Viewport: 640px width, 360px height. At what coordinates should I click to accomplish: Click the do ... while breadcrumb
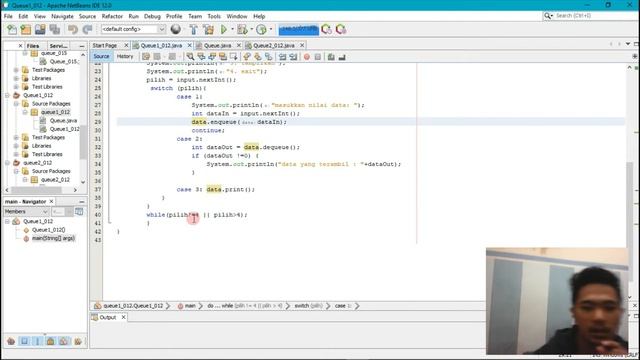[x=245, y=306]
